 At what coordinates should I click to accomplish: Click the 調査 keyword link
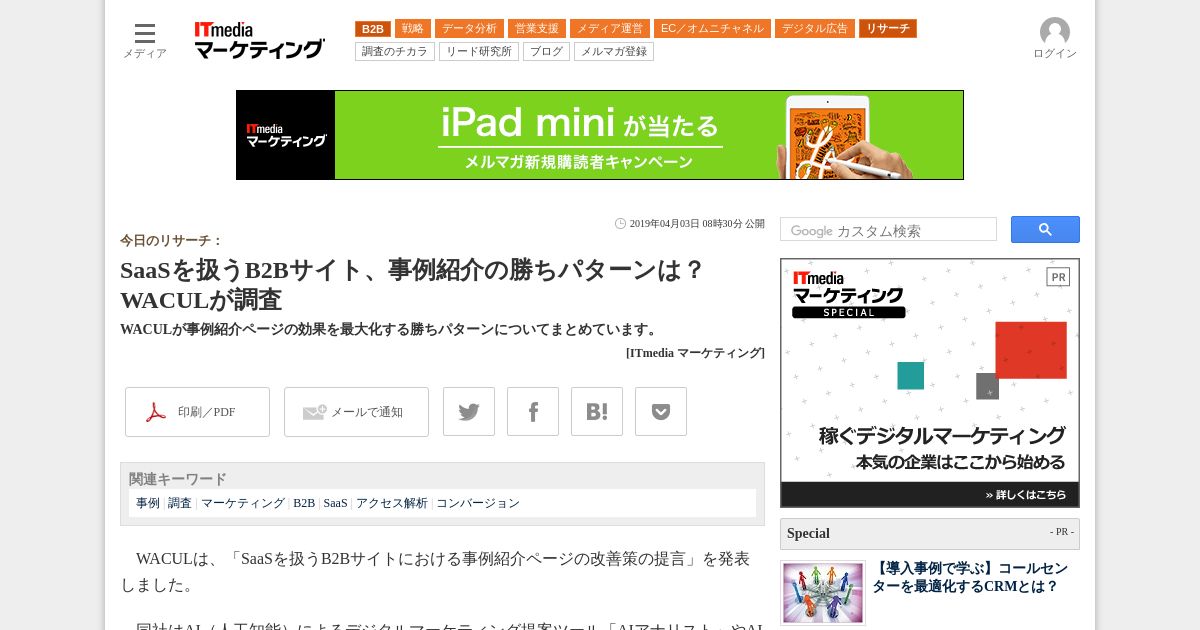tap(180, 503)
